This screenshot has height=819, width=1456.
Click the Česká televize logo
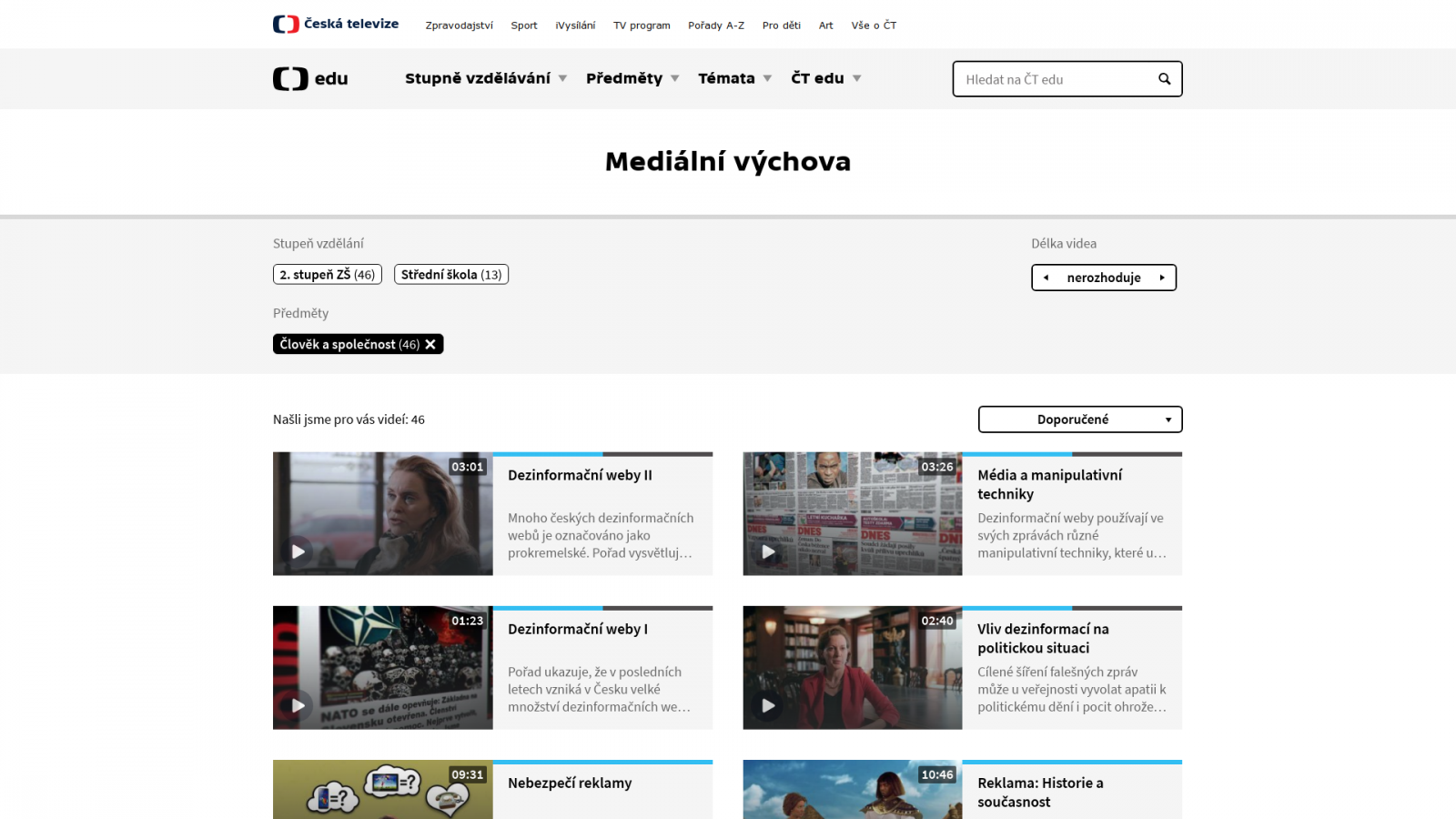coord(336,25)
